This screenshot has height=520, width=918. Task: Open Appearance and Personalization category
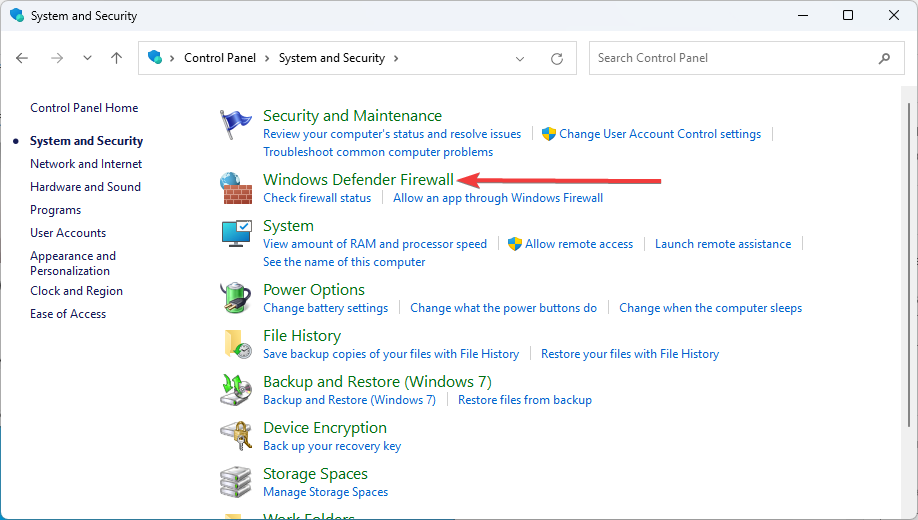tap(73, 264)
